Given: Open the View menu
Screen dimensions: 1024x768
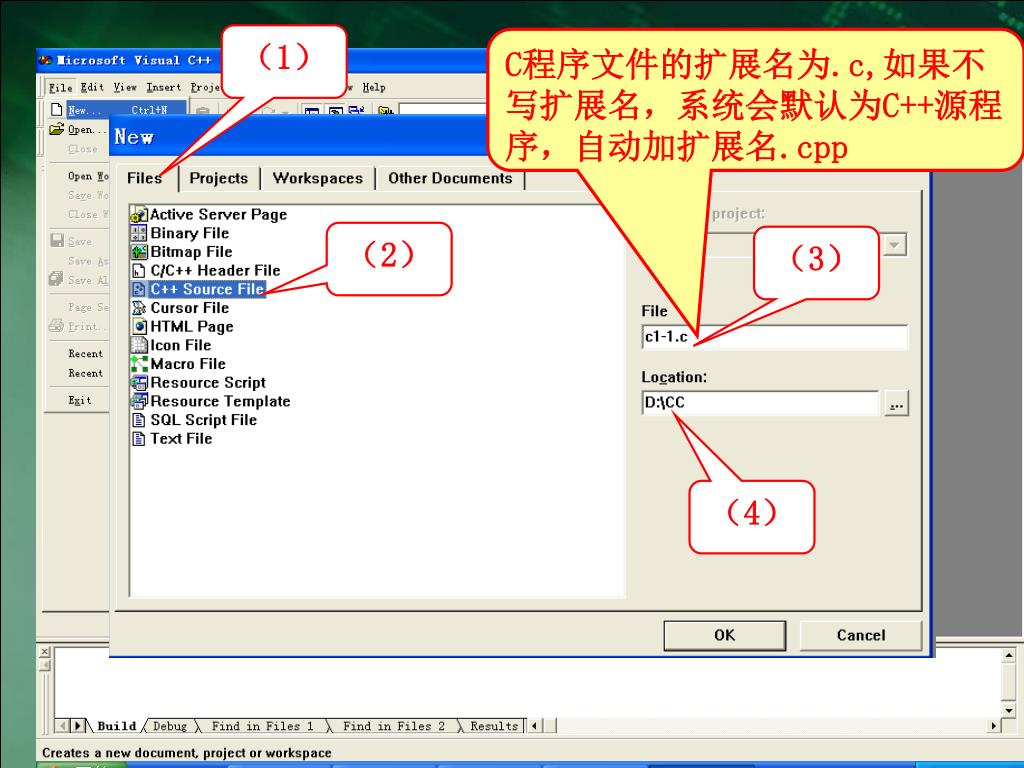Looking at the screenshot, I should (x=125, y=88).
